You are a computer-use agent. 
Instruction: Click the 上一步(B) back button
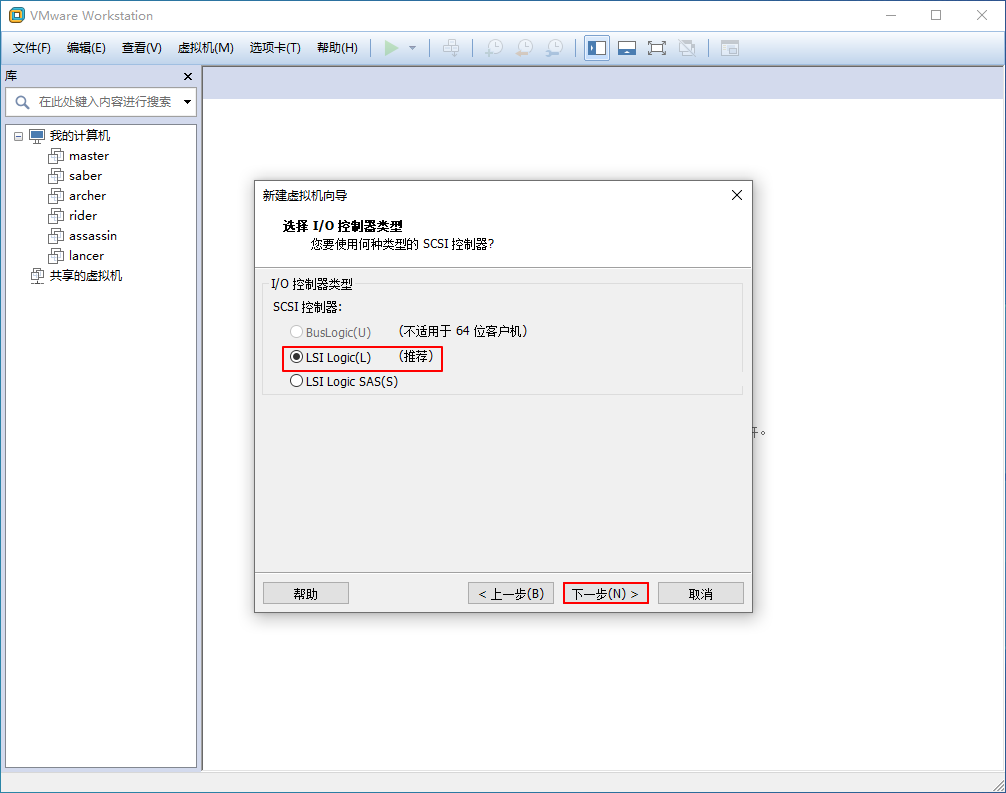pos(511,594)
